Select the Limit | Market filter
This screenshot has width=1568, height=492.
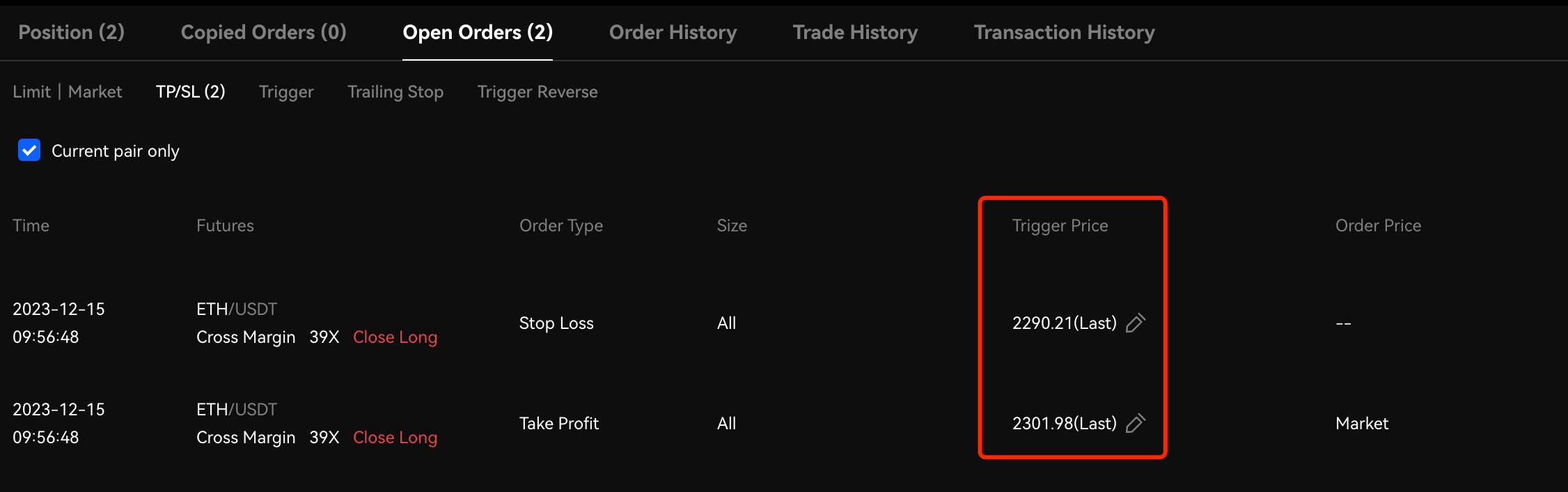pyautogui.click(x=67, y=92)
